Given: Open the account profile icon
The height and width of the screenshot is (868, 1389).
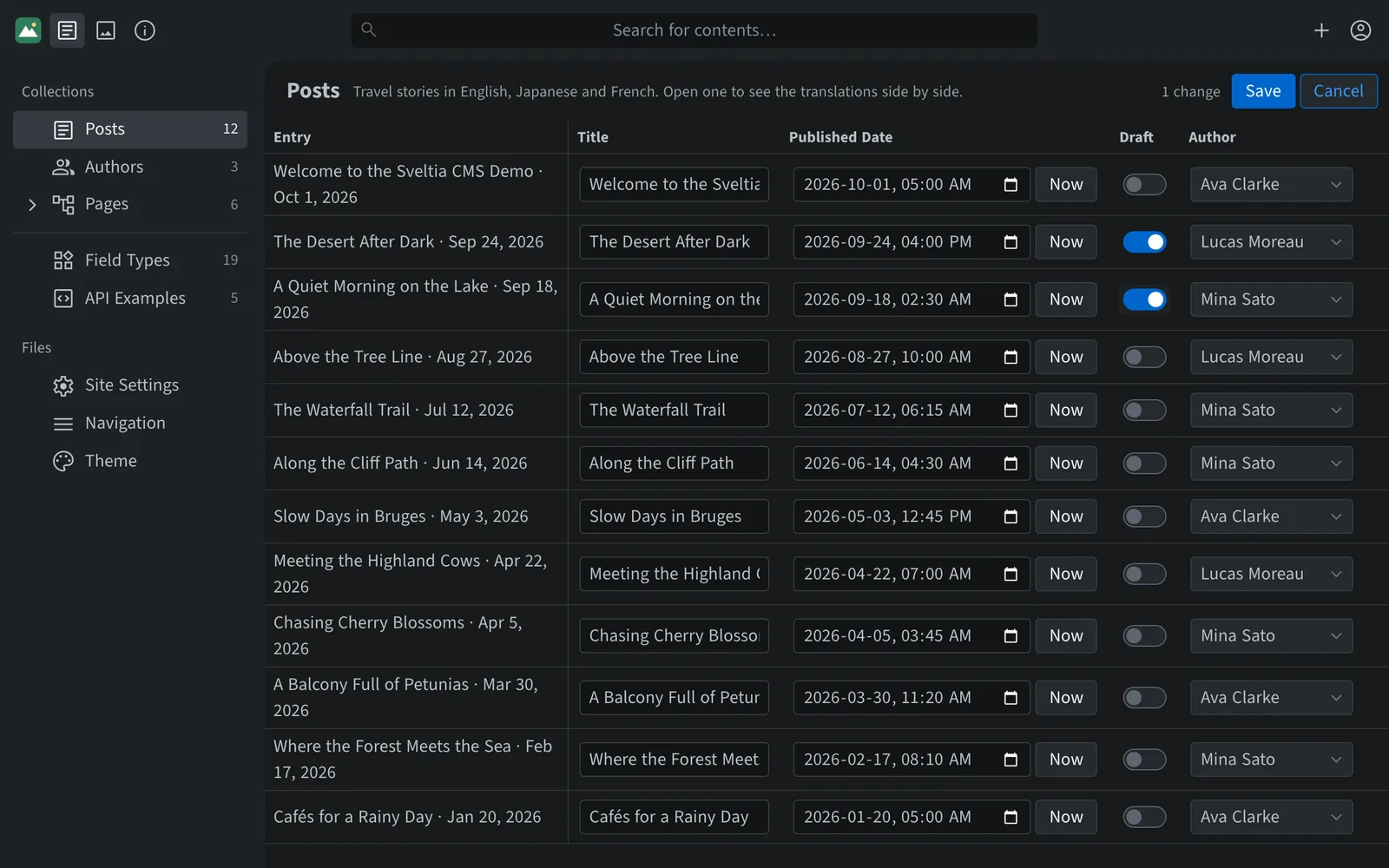Looking at the screenshot, I should (1360, 30).
